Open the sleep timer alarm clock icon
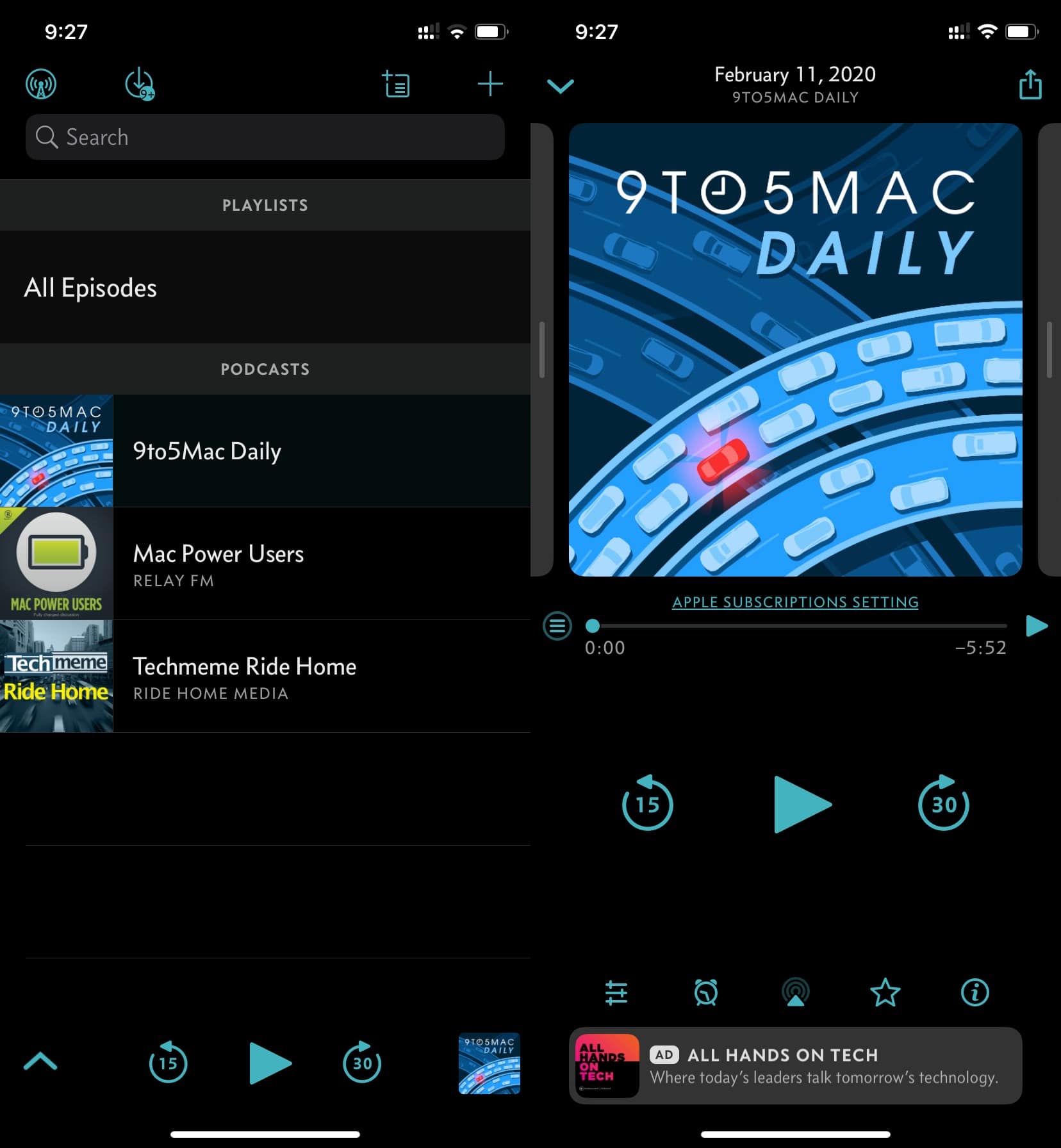The height and width of the screenshot is (1148, 1061). click(x=705, y=992)
